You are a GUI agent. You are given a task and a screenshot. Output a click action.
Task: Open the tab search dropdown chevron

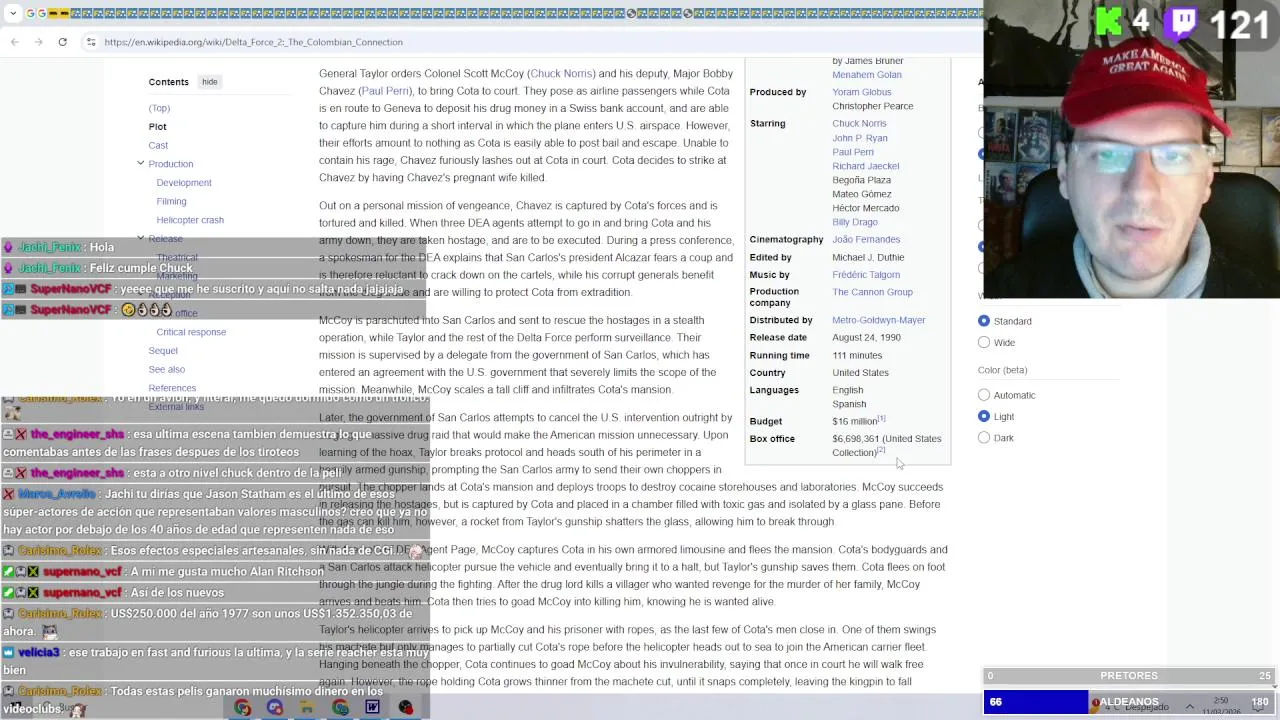12,13
